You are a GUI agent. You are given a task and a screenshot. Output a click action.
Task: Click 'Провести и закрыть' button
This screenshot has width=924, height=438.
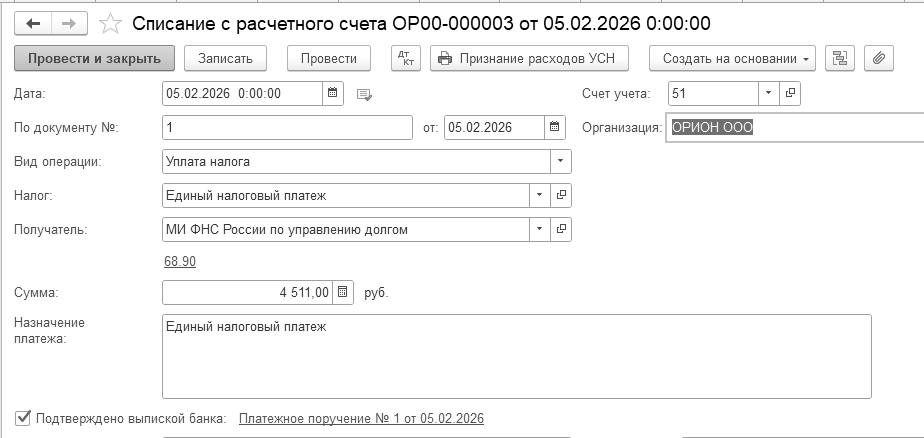point(94,58)
